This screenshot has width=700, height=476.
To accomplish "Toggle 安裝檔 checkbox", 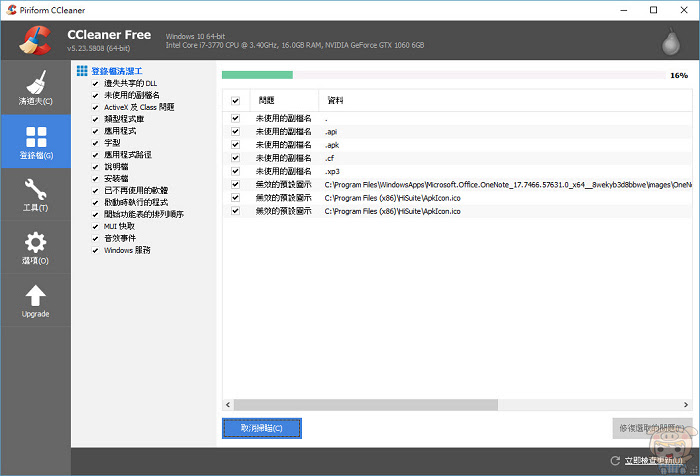I will point(95,179).
